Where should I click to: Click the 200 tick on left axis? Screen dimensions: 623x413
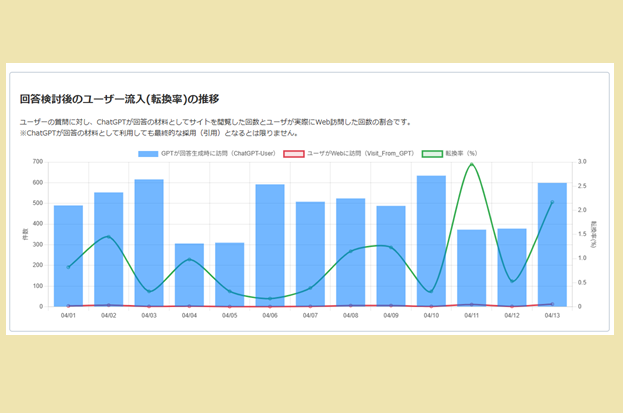38,265
